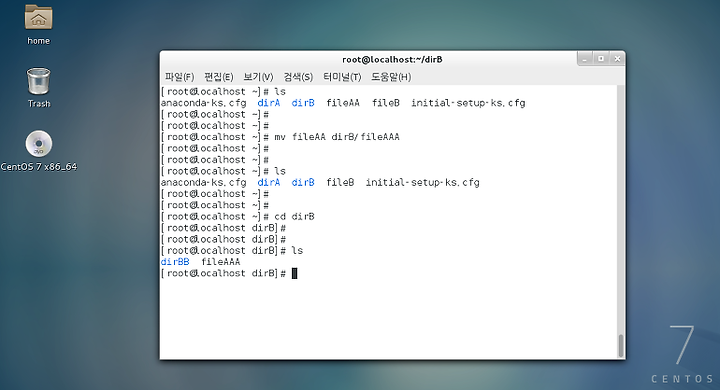
Task: Open the 도움말(H) menu
Action: 391,77
